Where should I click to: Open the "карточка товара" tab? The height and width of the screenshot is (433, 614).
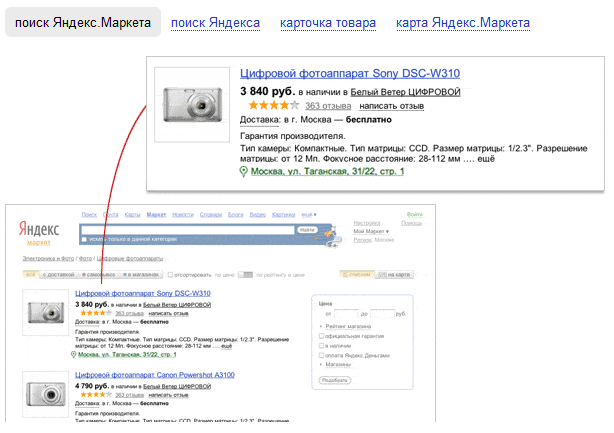click(x=328, y=23)
